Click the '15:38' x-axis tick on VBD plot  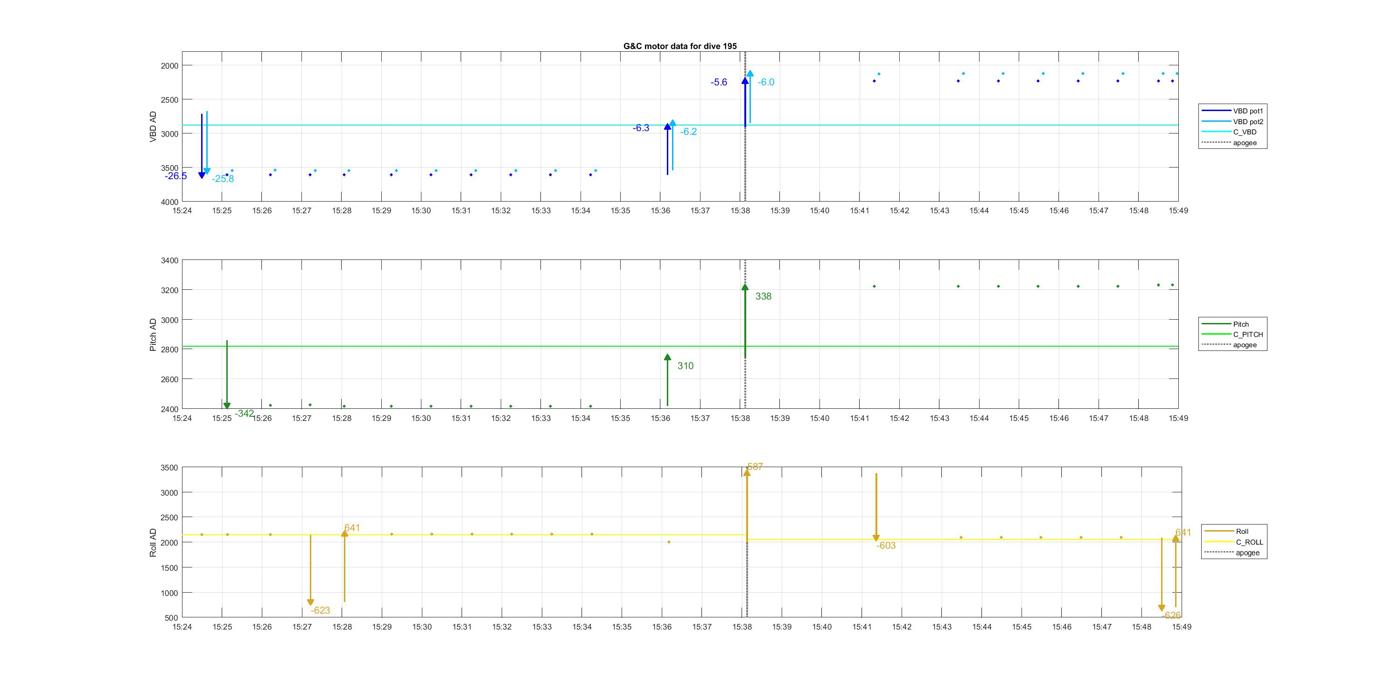[740, 211]
